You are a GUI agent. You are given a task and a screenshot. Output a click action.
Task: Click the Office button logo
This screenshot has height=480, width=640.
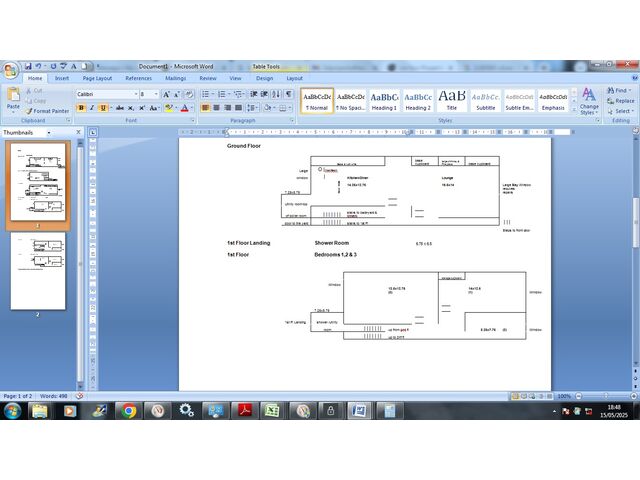point(10,69)
